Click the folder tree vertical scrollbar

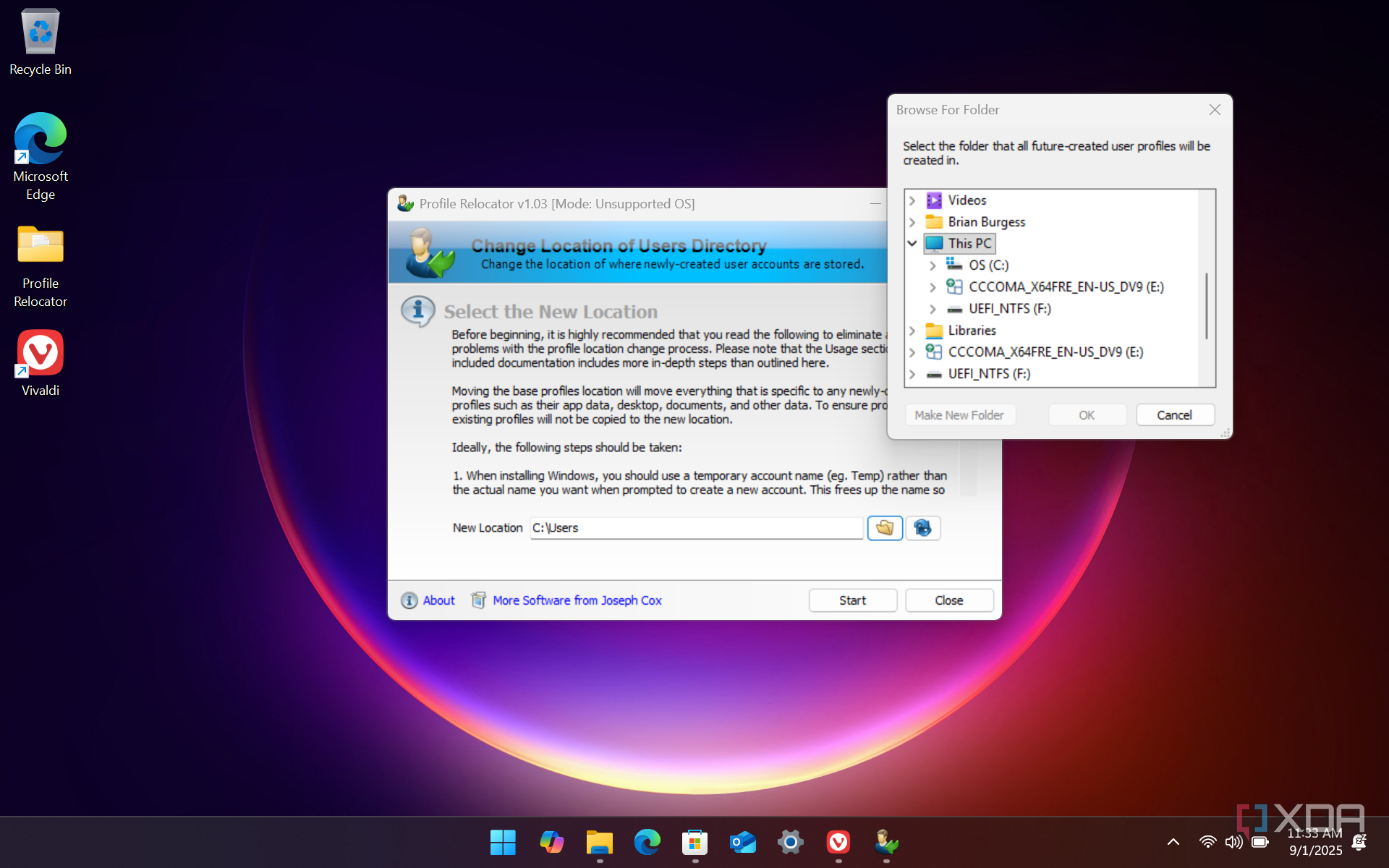(1206, 305)
